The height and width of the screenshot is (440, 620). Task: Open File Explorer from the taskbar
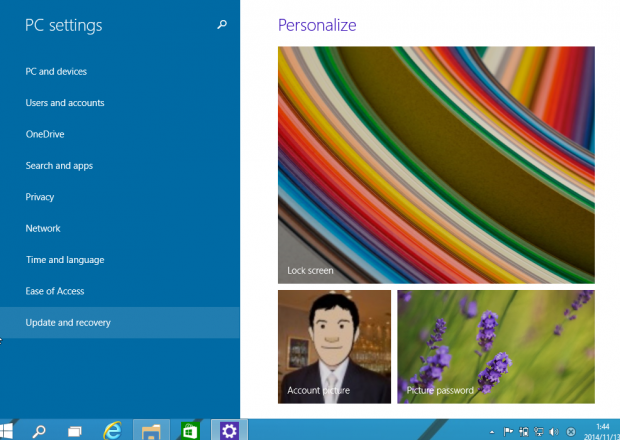[151, 431]
